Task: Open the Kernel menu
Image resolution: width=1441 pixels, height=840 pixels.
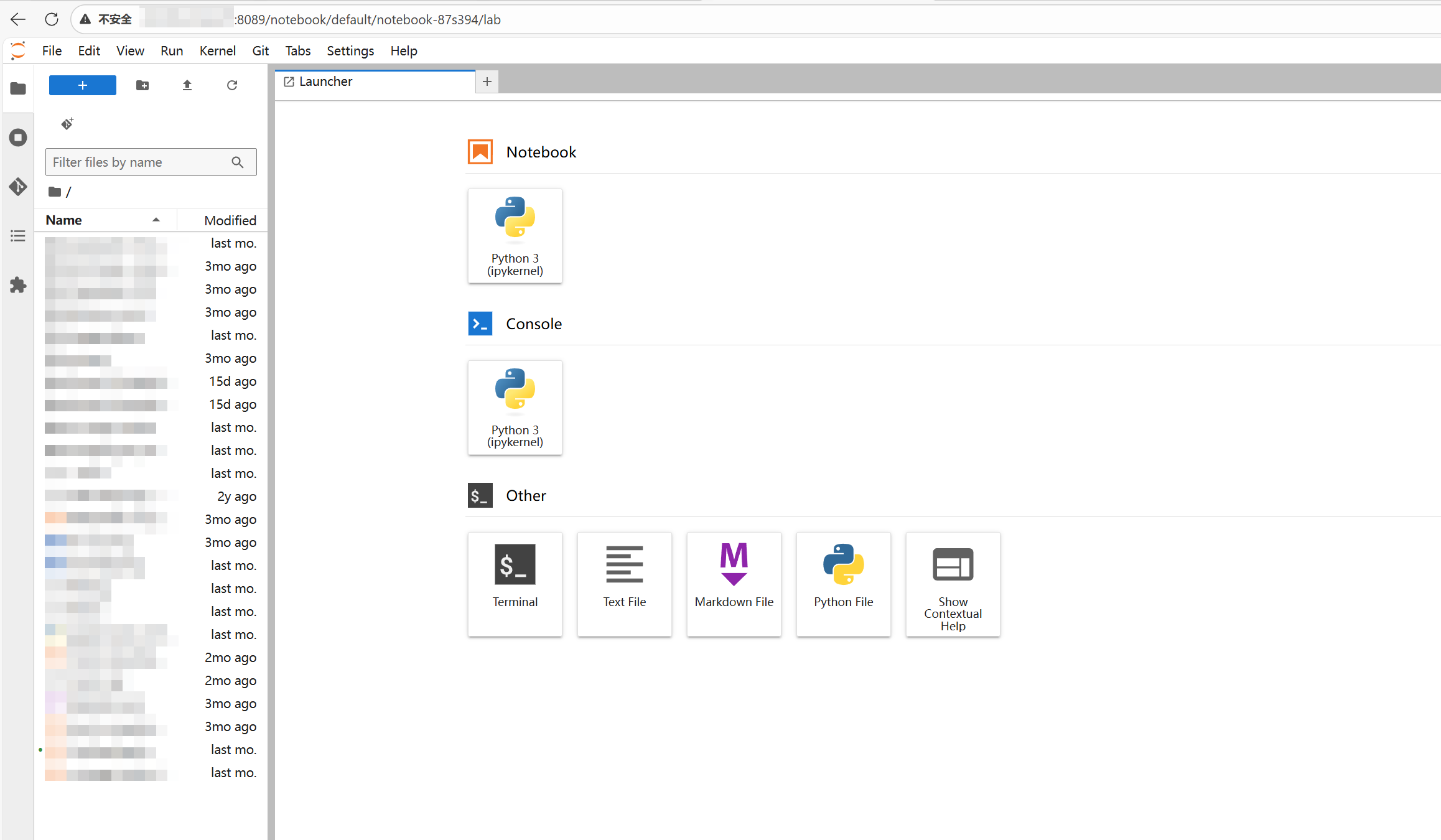Action: pyautogui.click(x=217, y=51)
